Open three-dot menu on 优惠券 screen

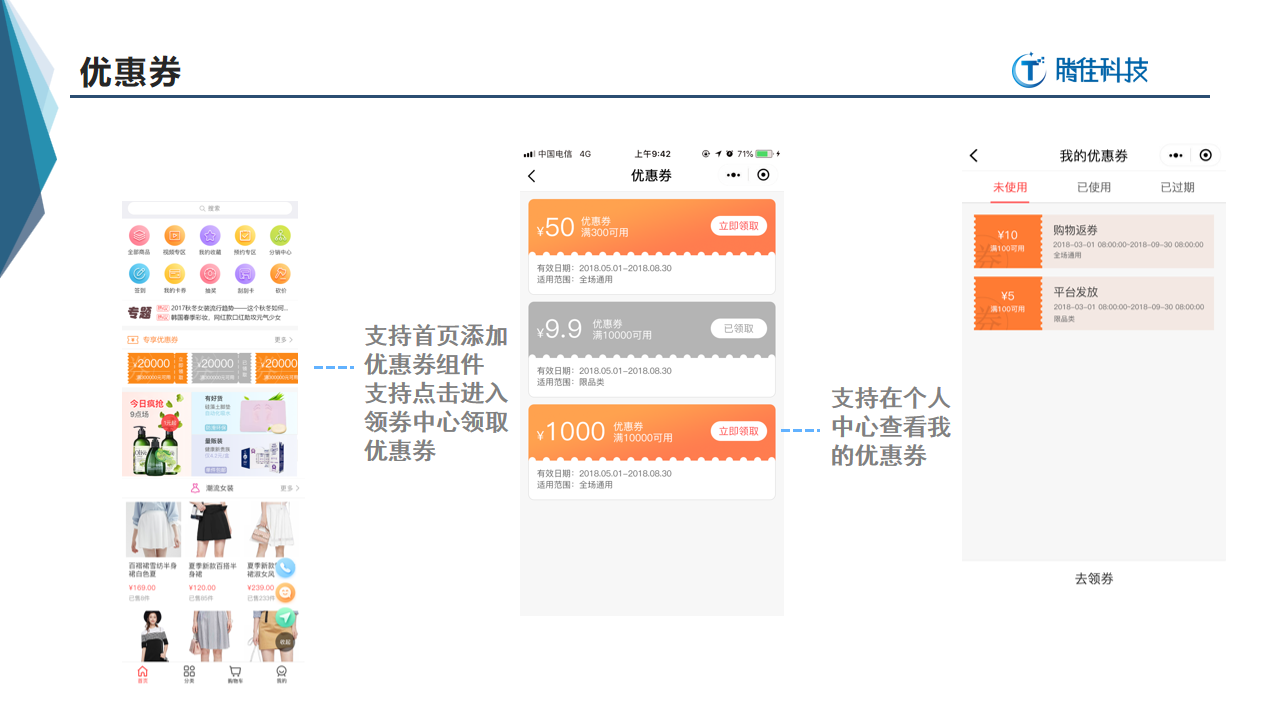(734, 175)
